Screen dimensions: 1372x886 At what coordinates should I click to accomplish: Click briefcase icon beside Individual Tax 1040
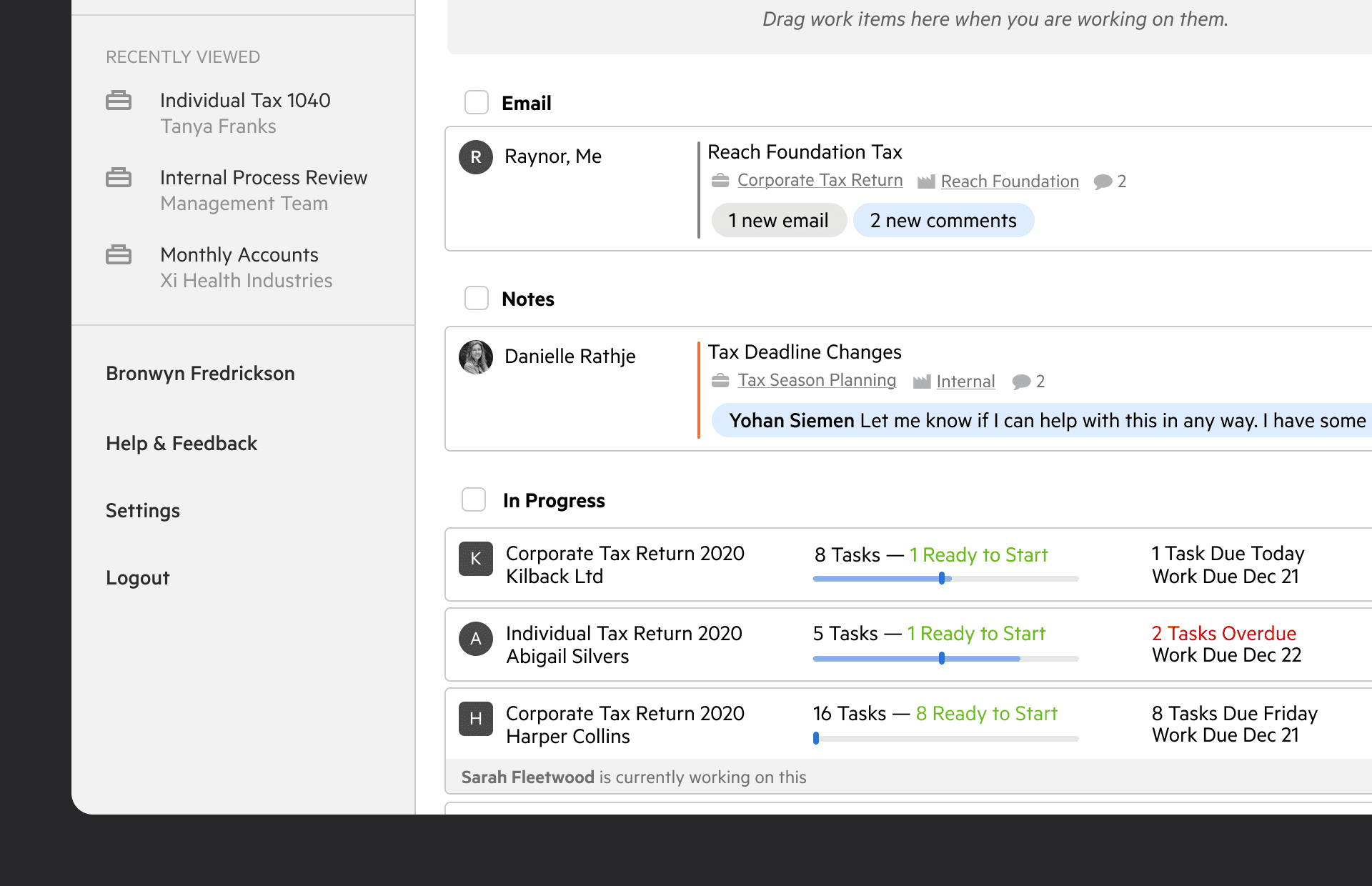[119, 101]
